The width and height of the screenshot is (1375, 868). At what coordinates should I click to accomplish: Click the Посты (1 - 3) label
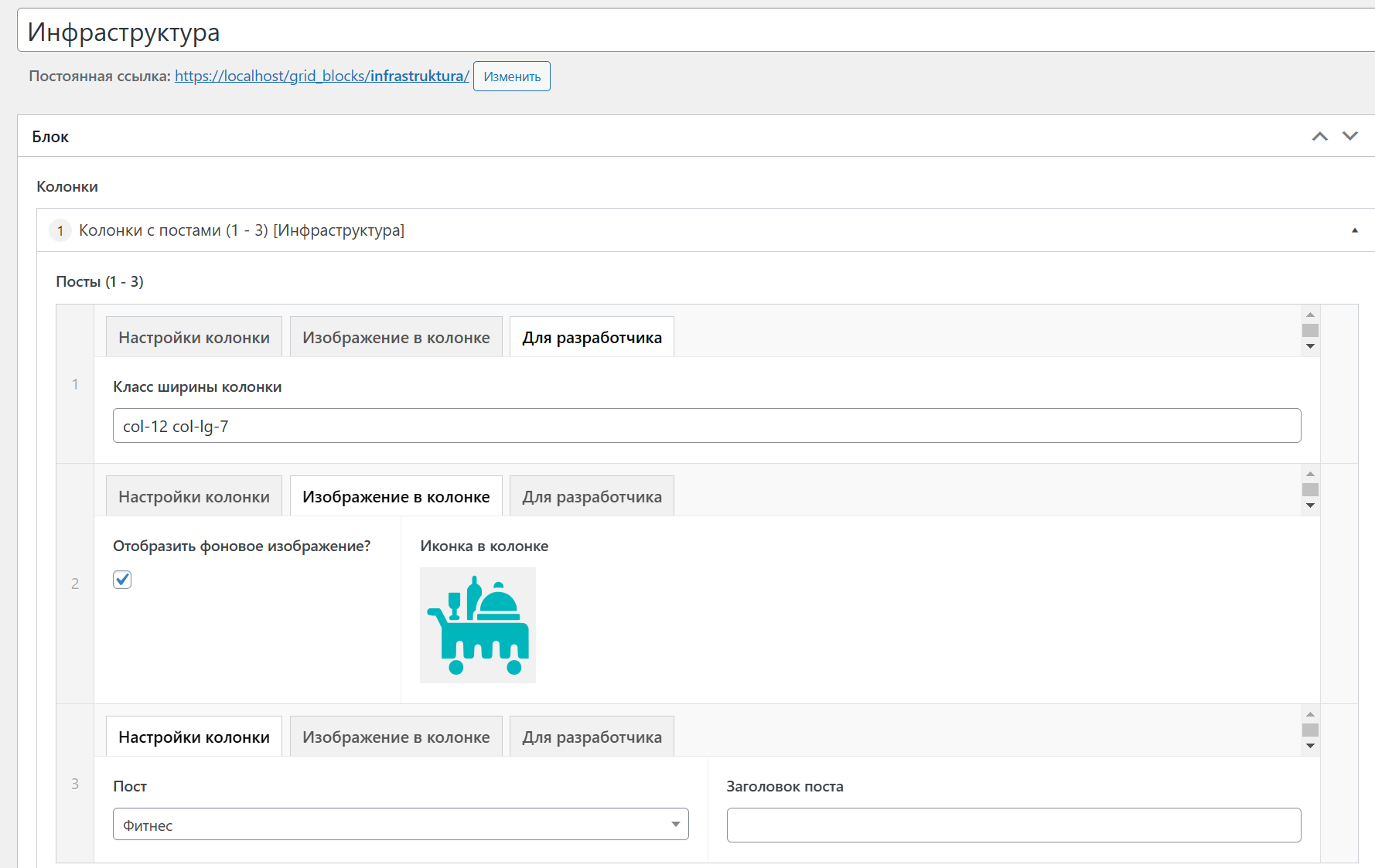[x=100, y=281]
